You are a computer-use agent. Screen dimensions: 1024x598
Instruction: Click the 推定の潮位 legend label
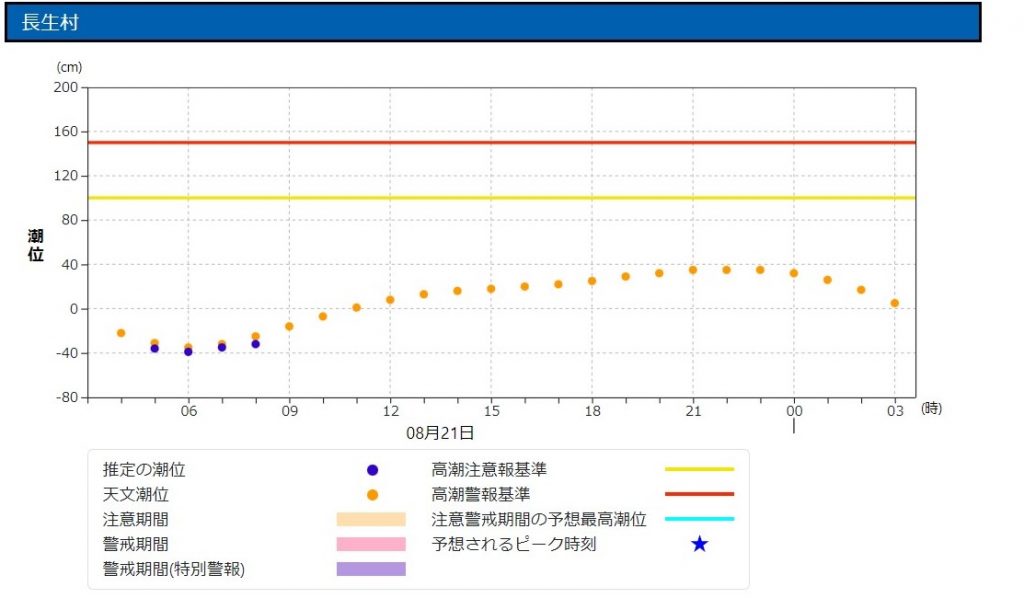[144, 470]
